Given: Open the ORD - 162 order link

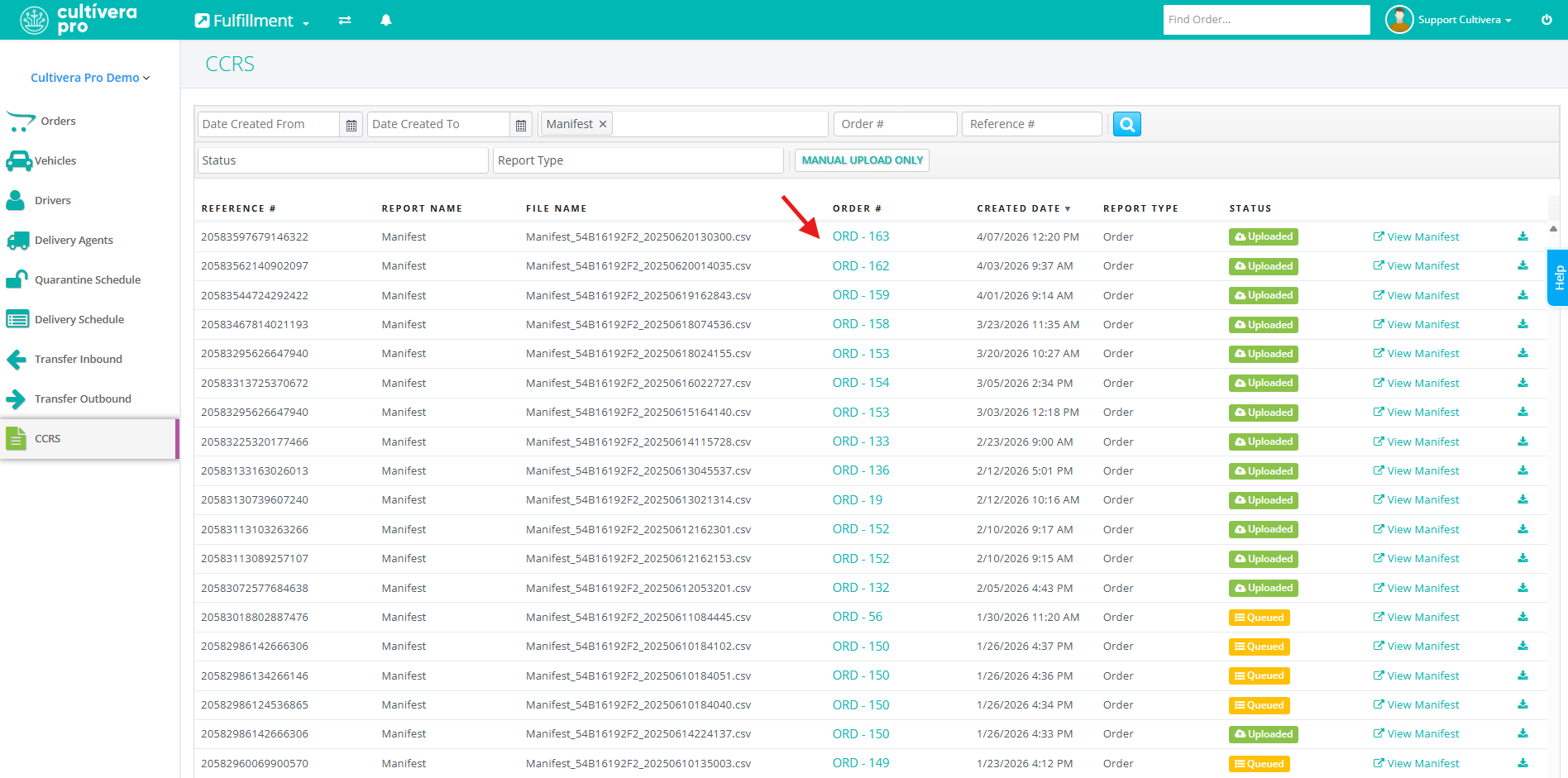Looking at the screenshot, I should click(x=860, y=266).
